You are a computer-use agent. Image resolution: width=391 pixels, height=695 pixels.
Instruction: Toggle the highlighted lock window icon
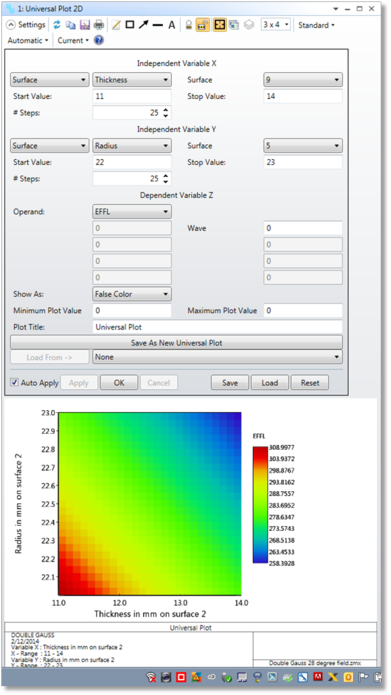(203, 25)
